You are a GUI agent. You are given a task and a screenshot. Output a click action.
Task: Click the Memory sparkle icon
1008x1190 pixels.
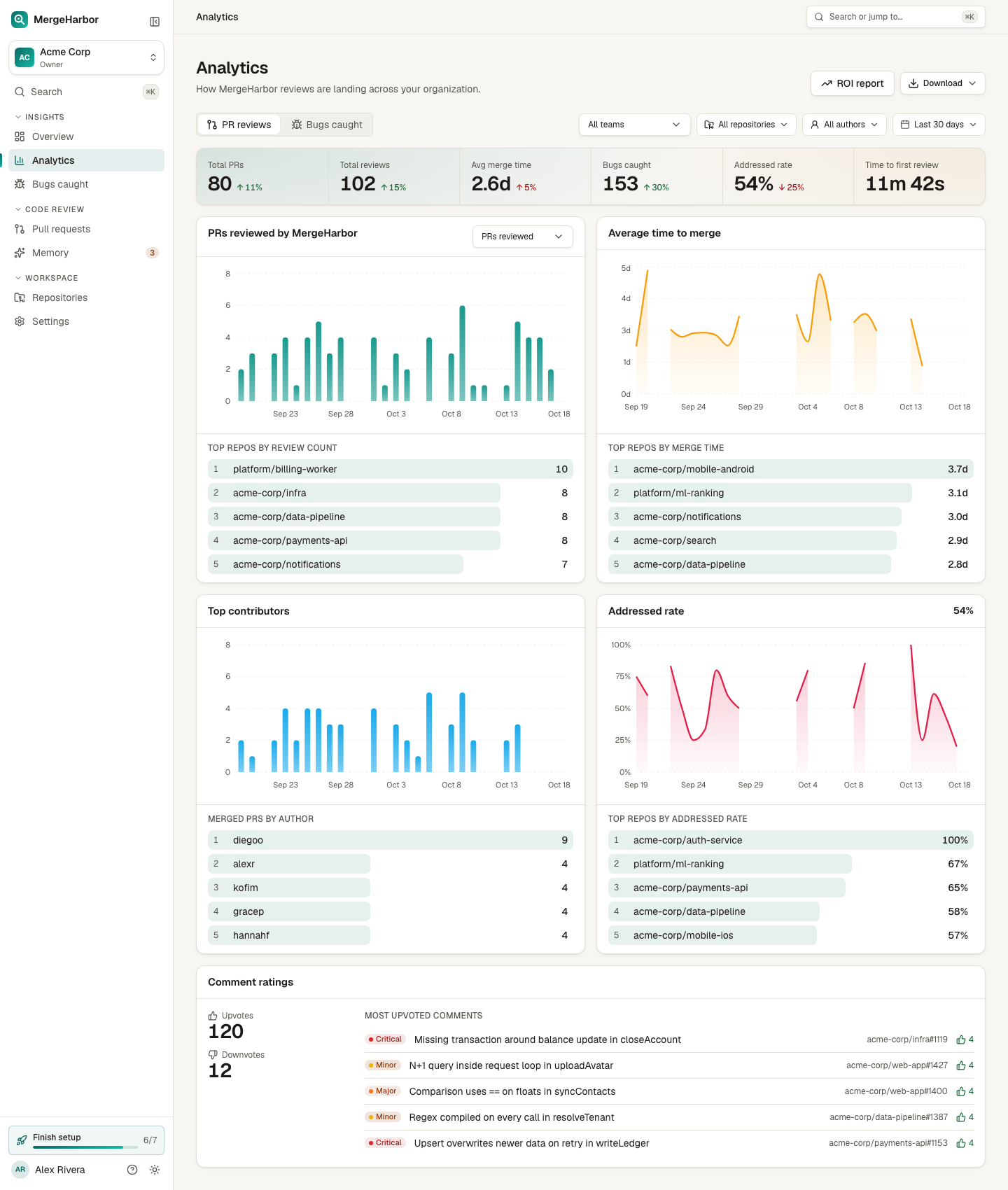[20, 253]
